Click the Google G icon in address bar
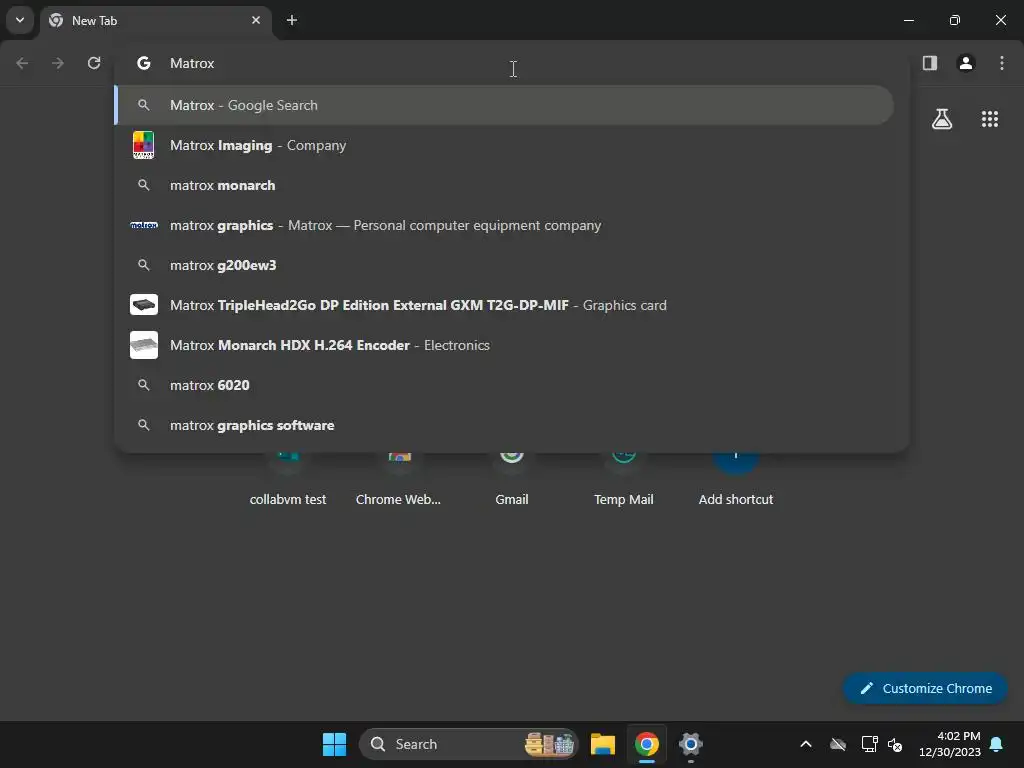1024x768 pixels. (144, 63)
